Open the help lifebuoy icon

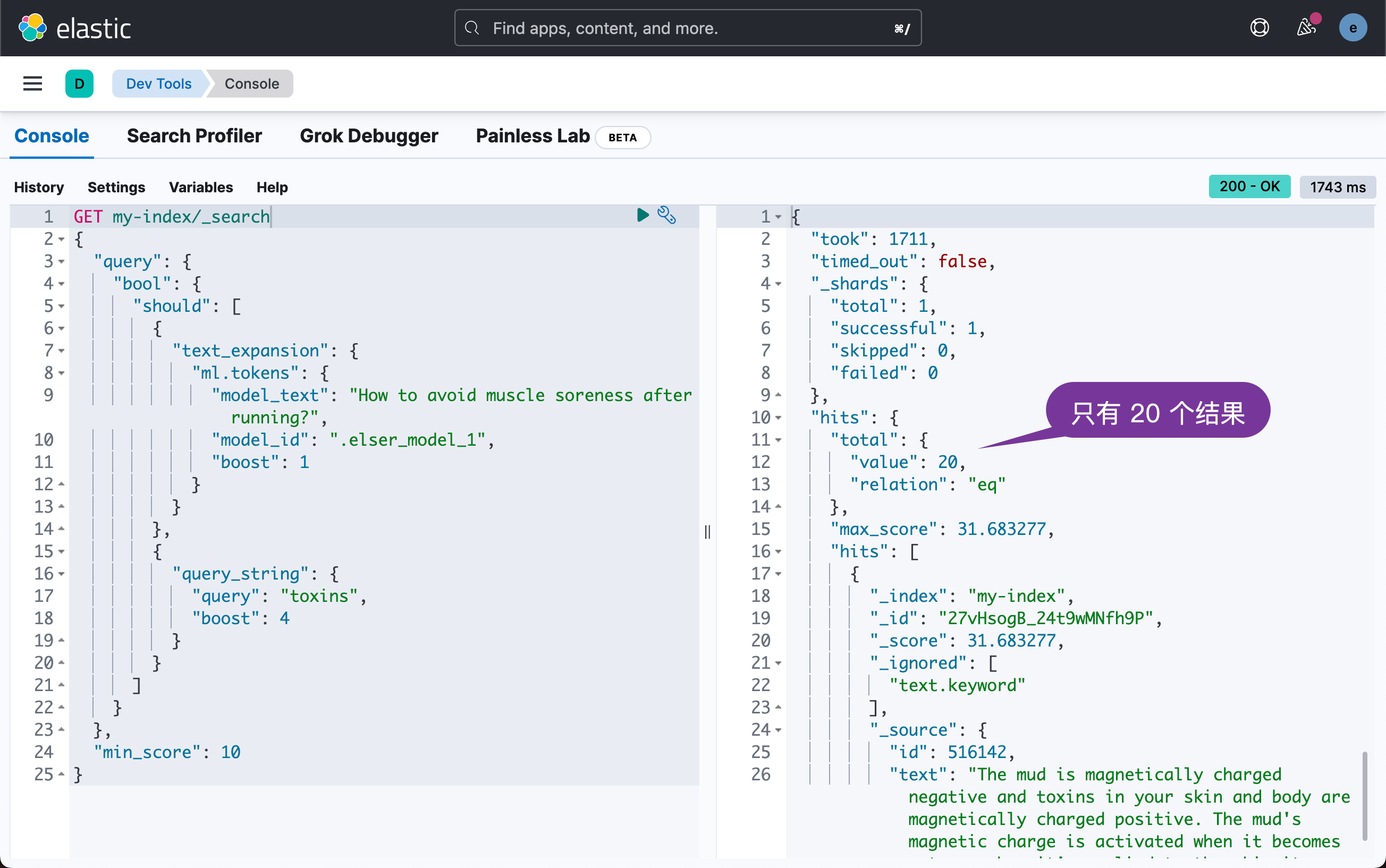[x=1259, y=28]
